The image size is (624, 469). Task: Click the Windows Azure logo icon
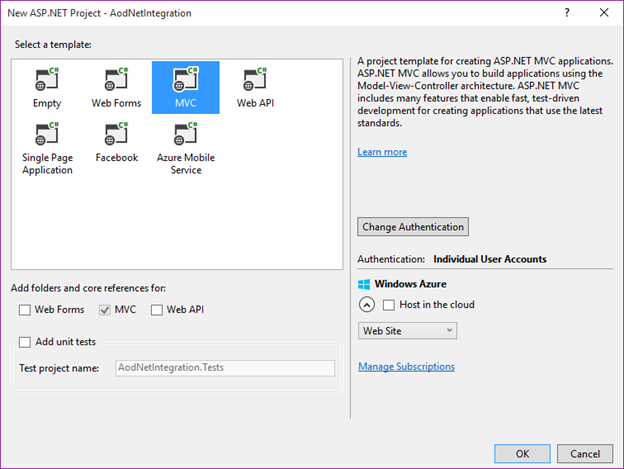tap(364, 284)
